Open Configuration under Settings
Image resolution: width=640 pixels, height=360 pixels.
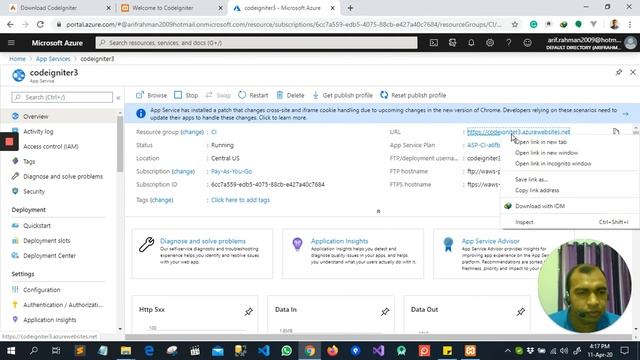41,290
